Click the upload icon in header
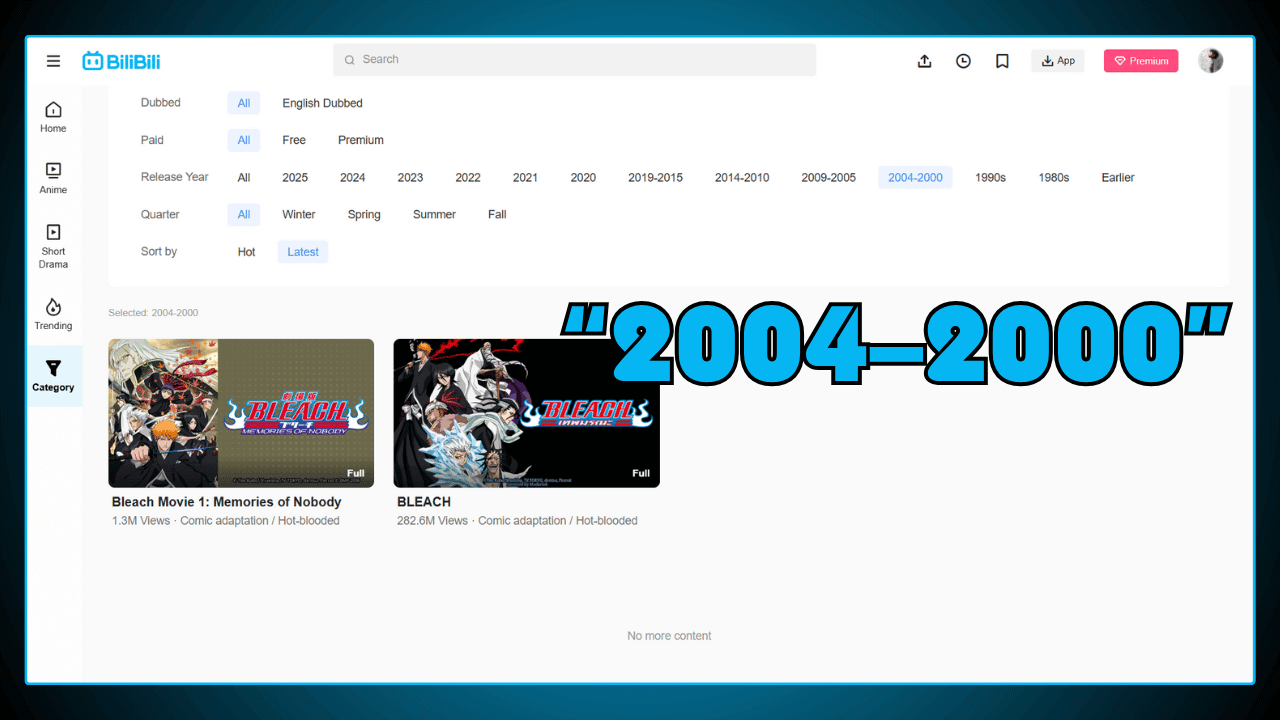Viewport: 1280px width, 720px height. point(924,61)
